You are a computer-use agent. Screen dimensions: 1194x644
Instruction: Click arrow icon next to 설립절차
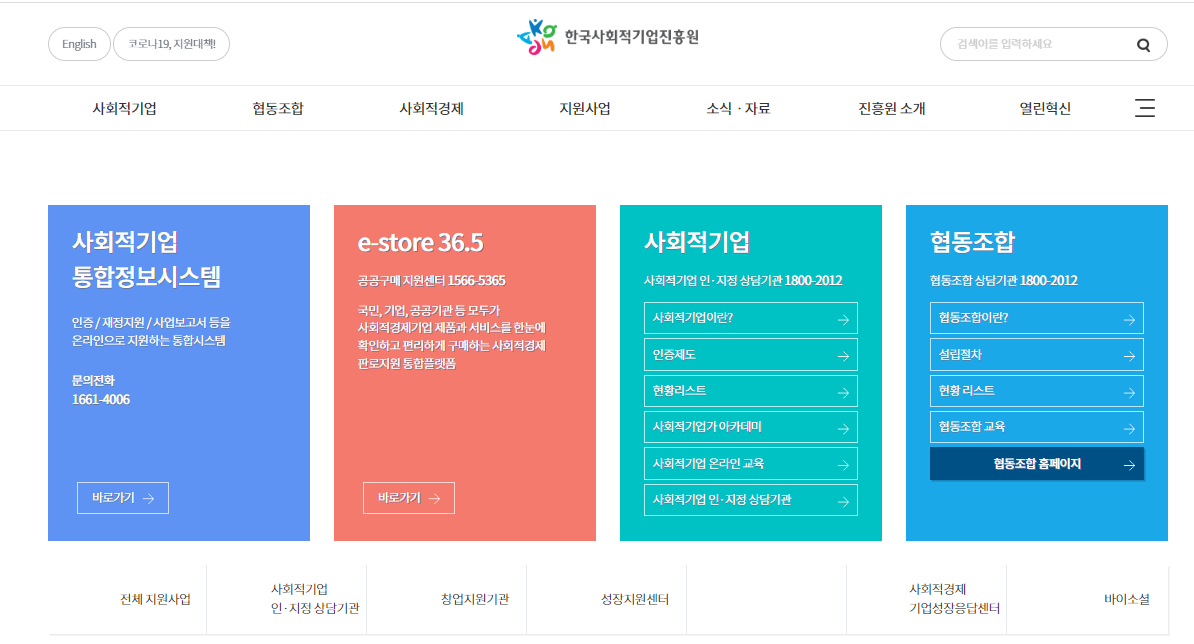tap(1129, 355)
